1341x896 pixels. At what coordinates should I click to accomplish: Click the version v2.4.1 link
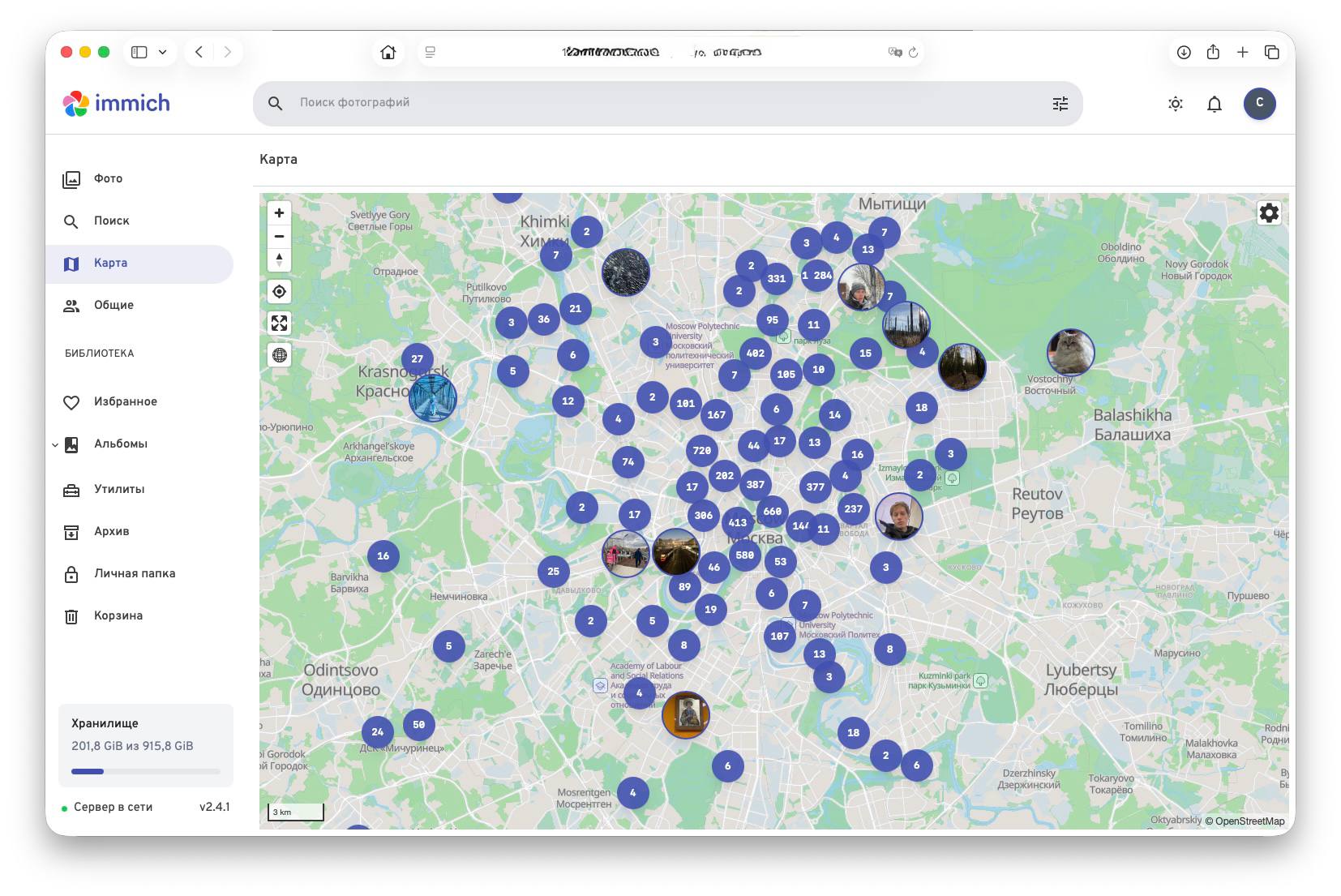[215, 808]
